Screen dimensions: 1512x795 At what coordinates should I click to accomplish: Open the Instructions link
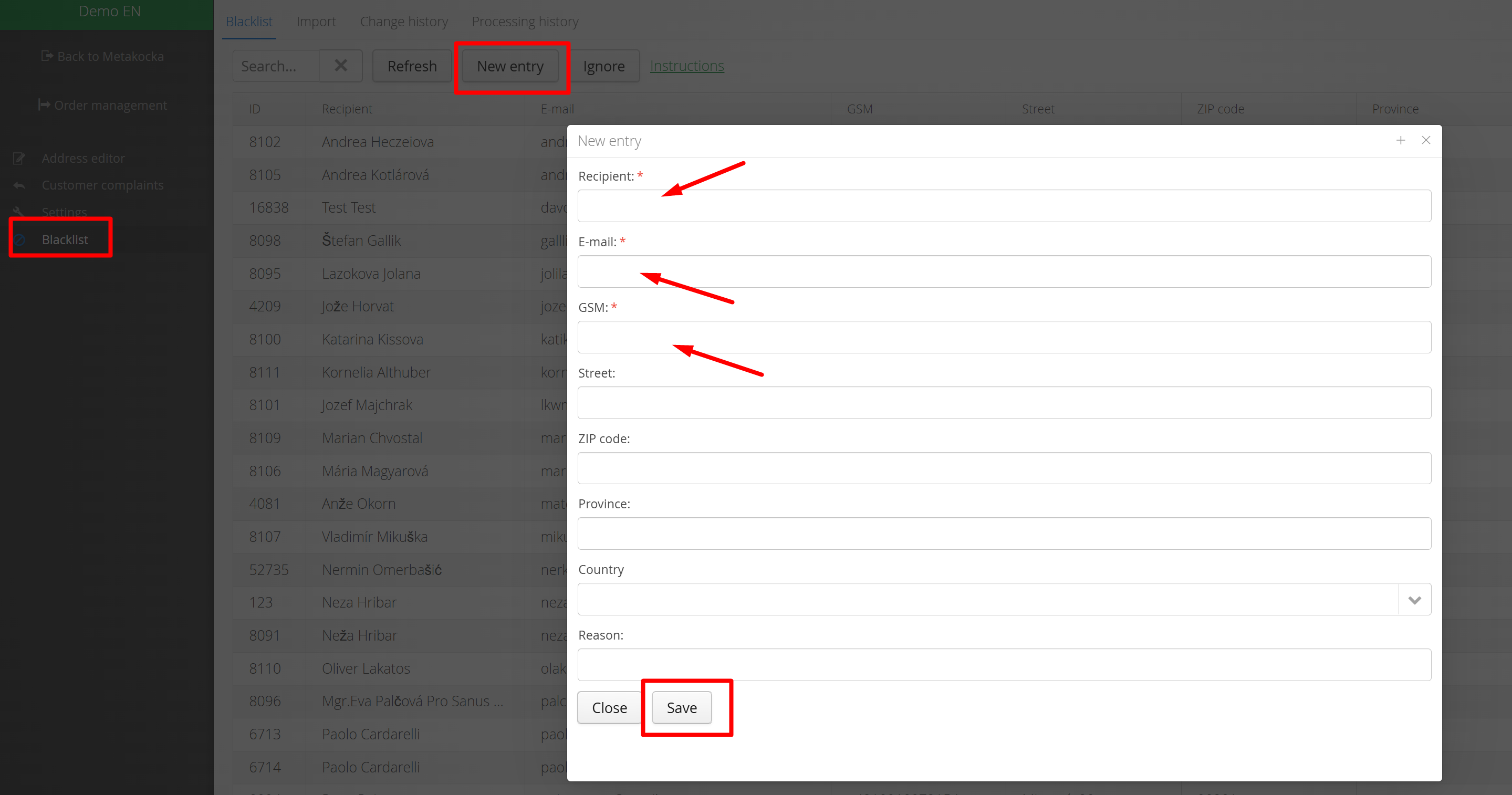click(687, 66)
